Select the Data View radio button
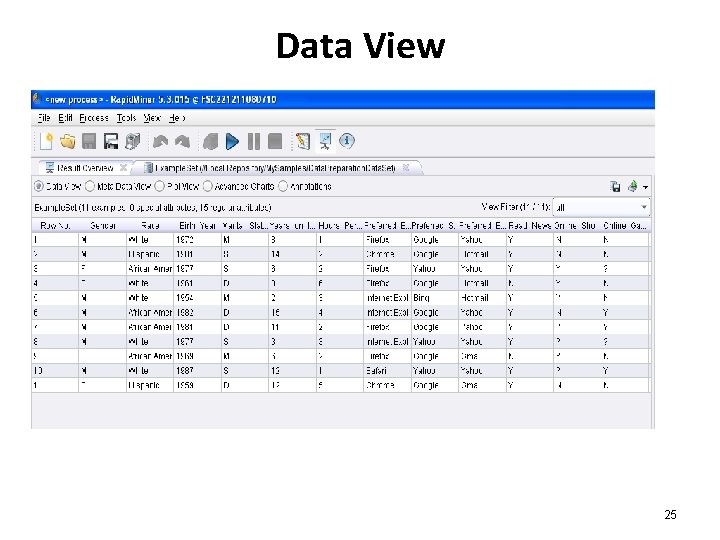Screen dimensions: 720x540 tap(39, 186)
